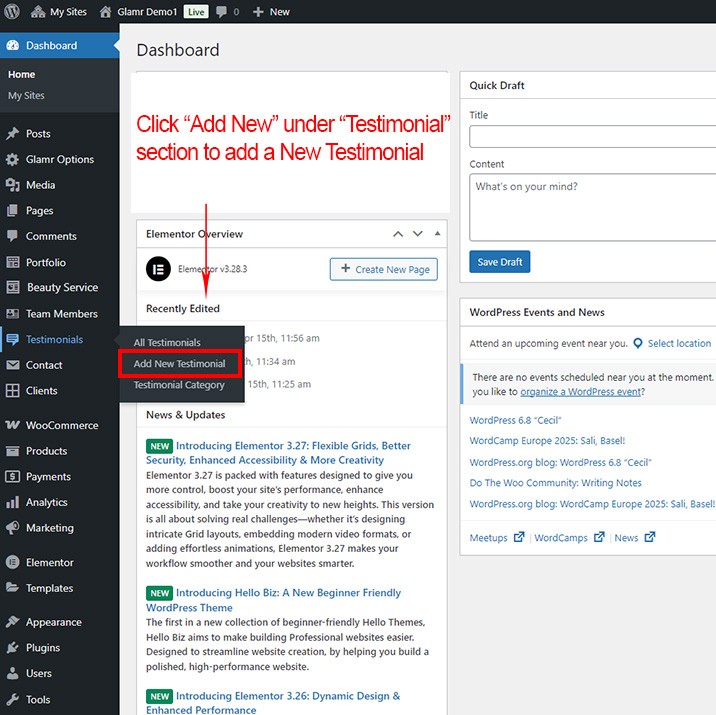716x715 pixels.
Task: Go to My Sites under Home
Action: [x=26, y=95]
